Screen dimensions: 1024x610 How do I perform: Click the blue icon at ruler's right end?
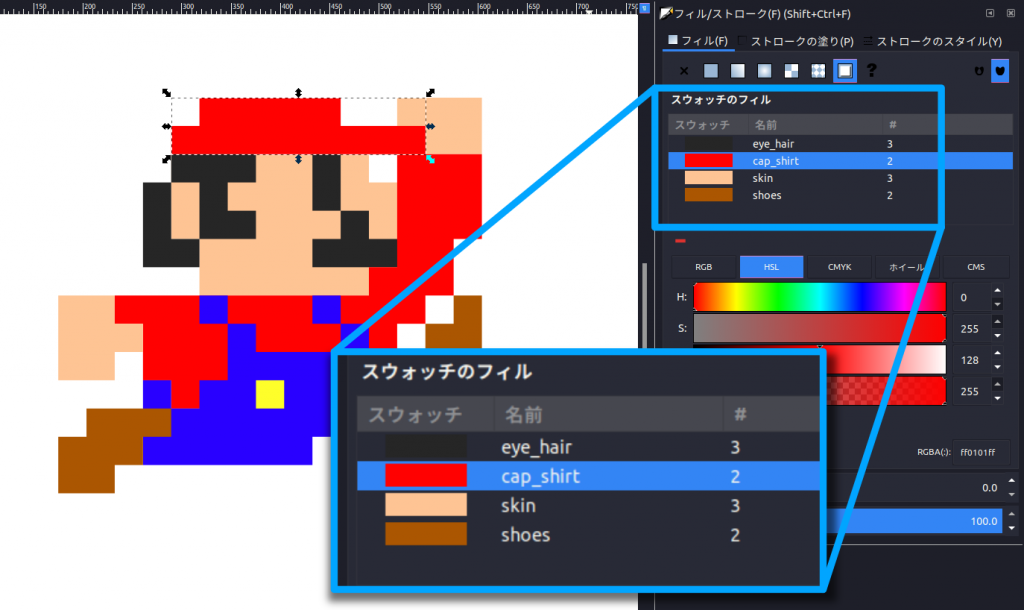[644, 8]
